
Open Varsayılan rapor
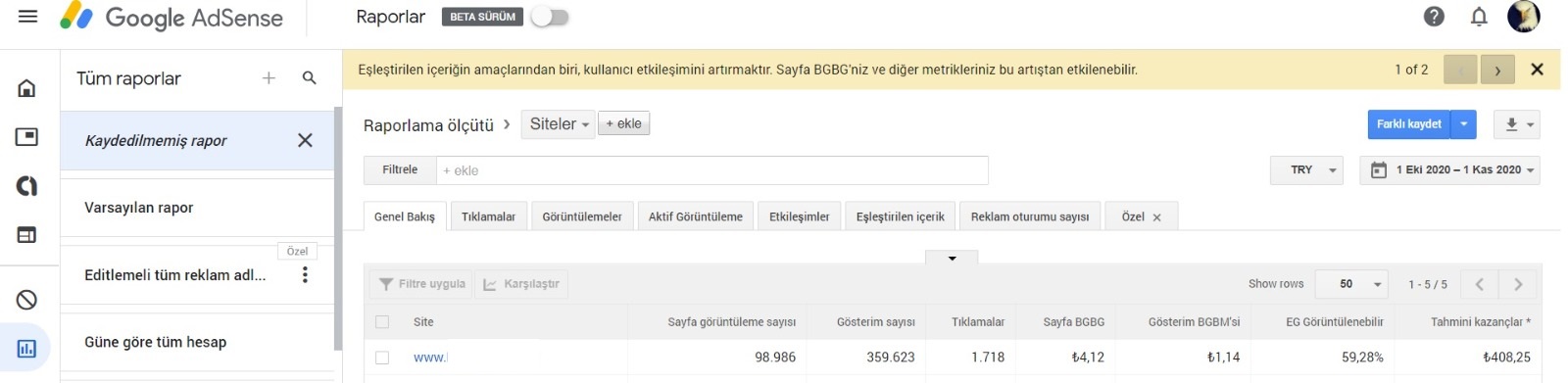tap(197, 208)
